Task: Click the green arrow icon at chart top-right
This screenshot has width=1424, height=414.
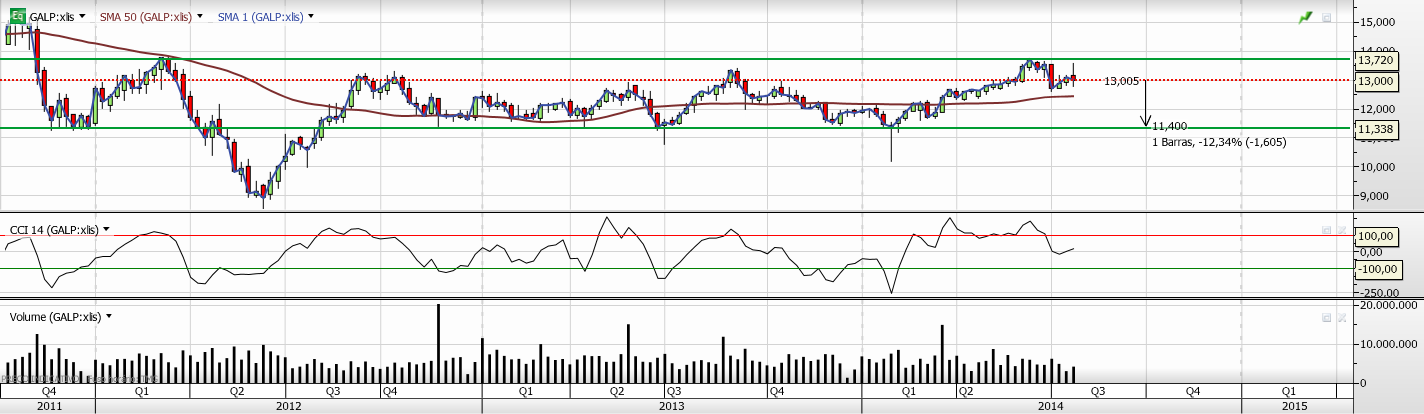Action: coord(1305,17)
